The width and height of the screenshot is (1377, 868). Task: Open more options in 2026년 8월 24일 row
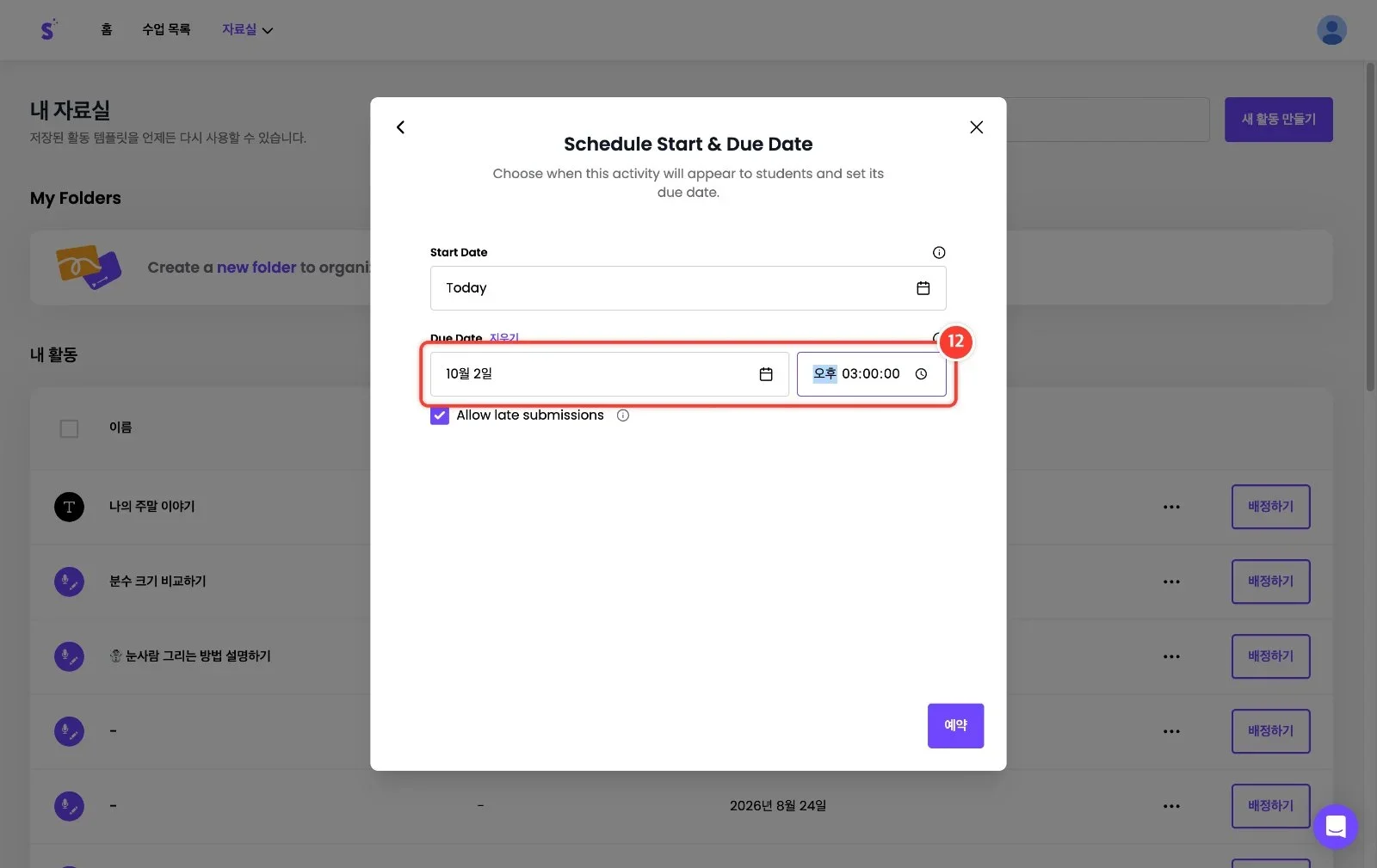pos(1171,806)
